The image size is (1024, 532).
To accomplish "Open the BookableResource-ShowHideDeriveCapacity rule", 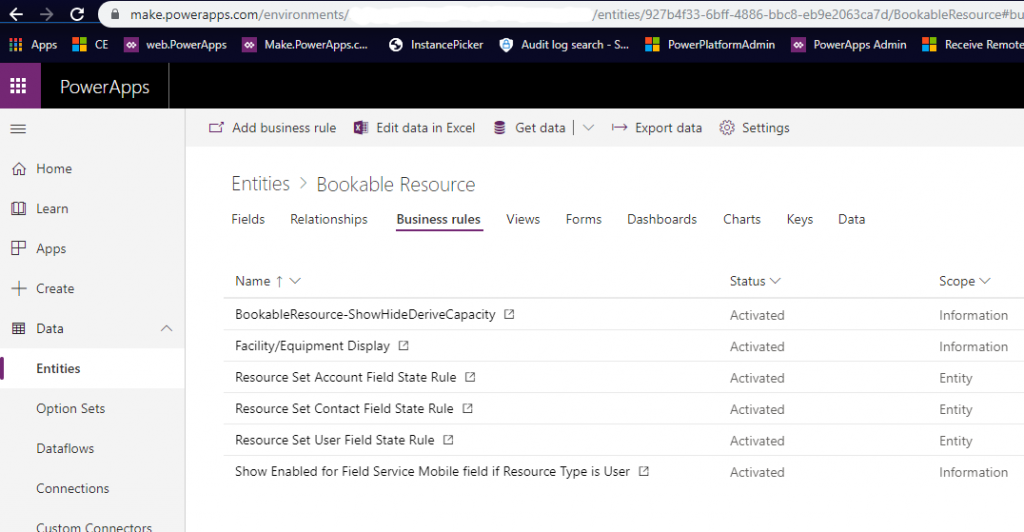I will (365, 314).
